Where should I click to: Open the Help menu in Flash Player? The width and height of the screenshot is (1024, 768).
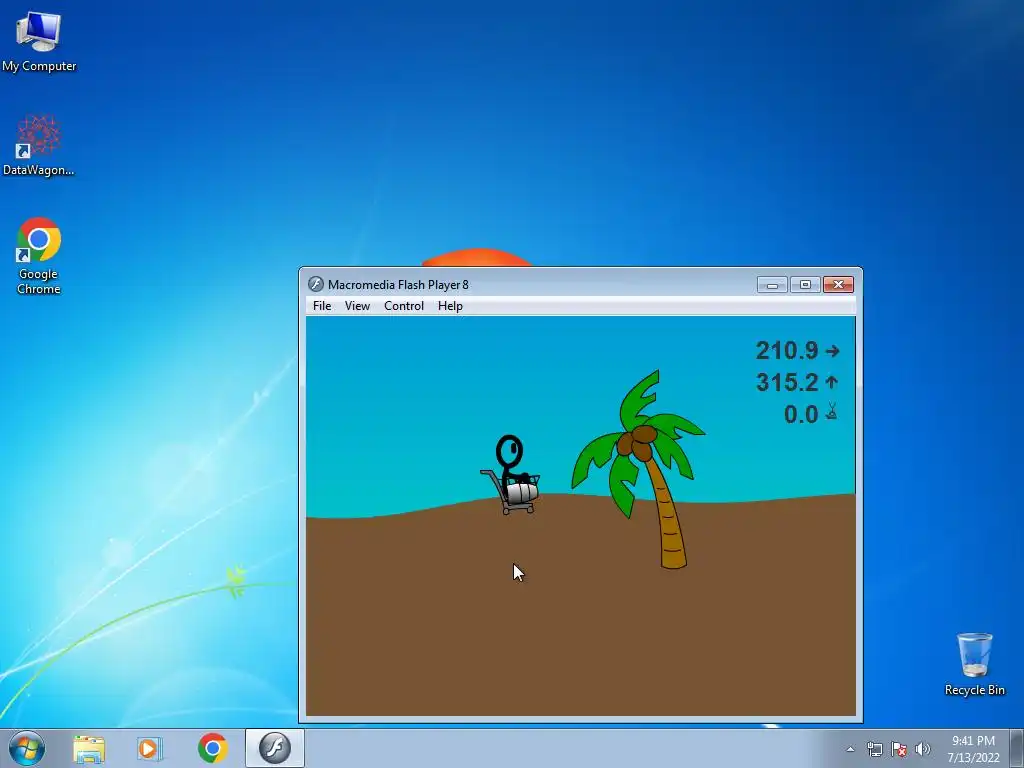click(x=450, y=306)
